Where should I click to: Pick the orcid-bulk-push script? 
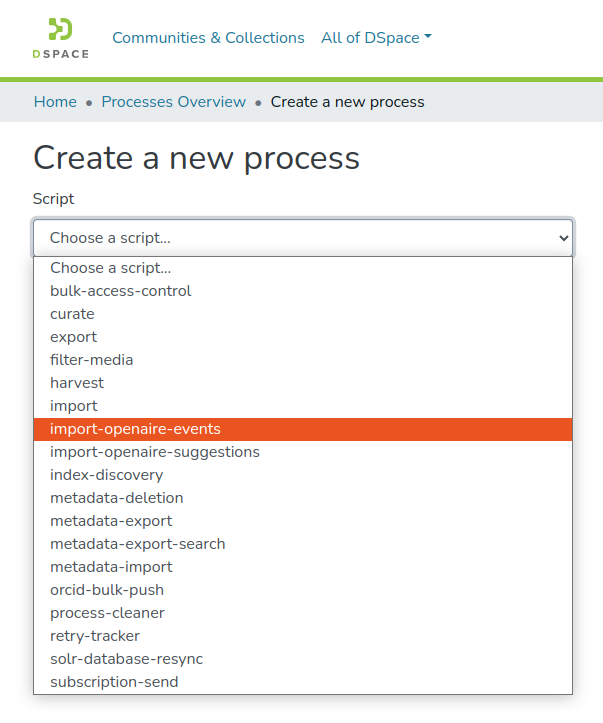coord(107,590)
